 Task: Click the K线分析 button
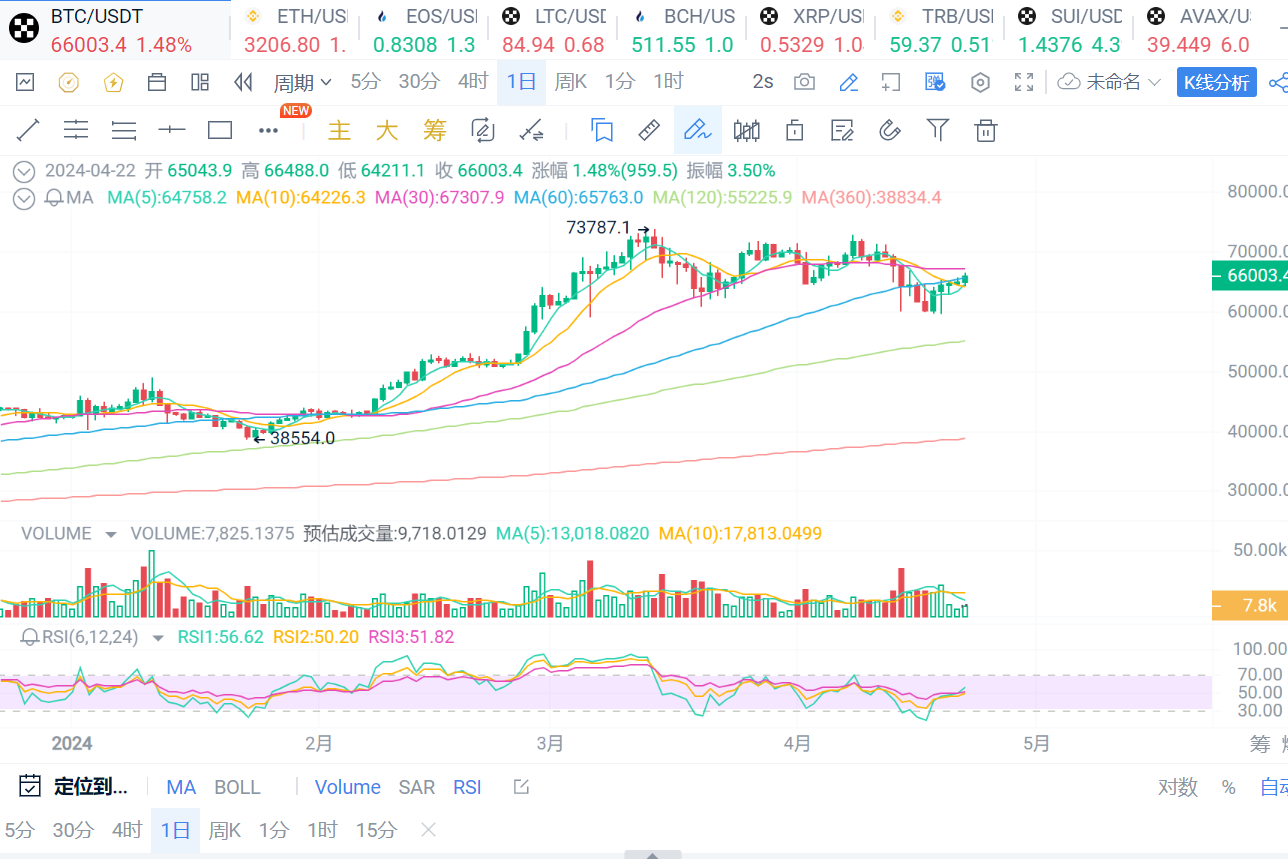coord(1216,83)
